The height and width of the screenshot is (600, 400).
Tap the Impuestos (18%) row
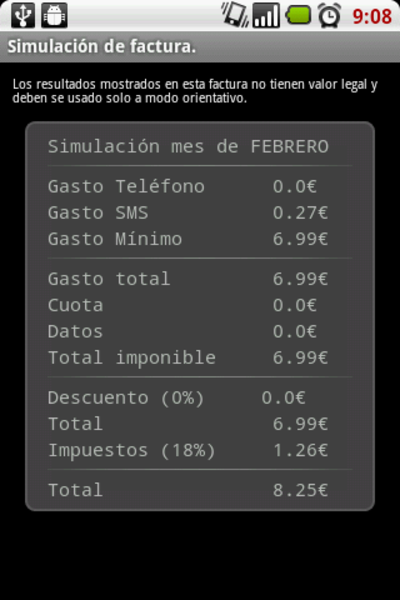coord(188,450)
